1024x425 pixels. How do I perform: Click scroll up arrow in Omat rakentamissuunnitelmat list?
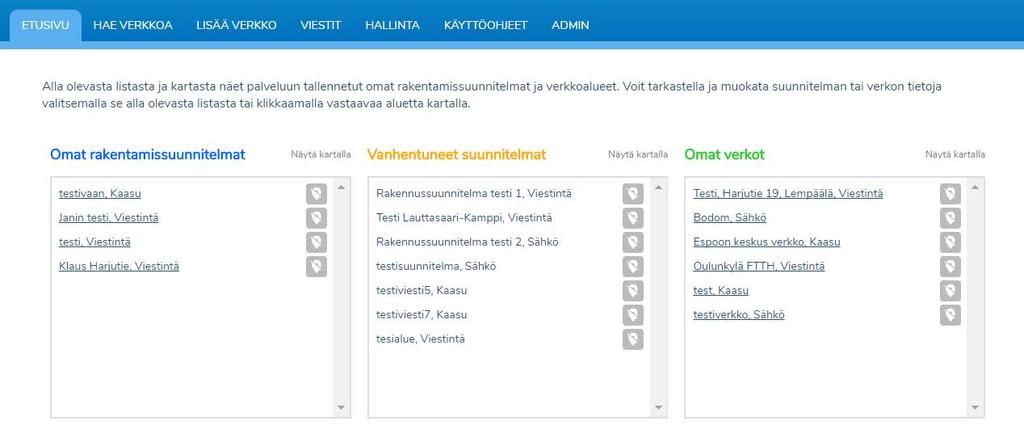(341, 188)
